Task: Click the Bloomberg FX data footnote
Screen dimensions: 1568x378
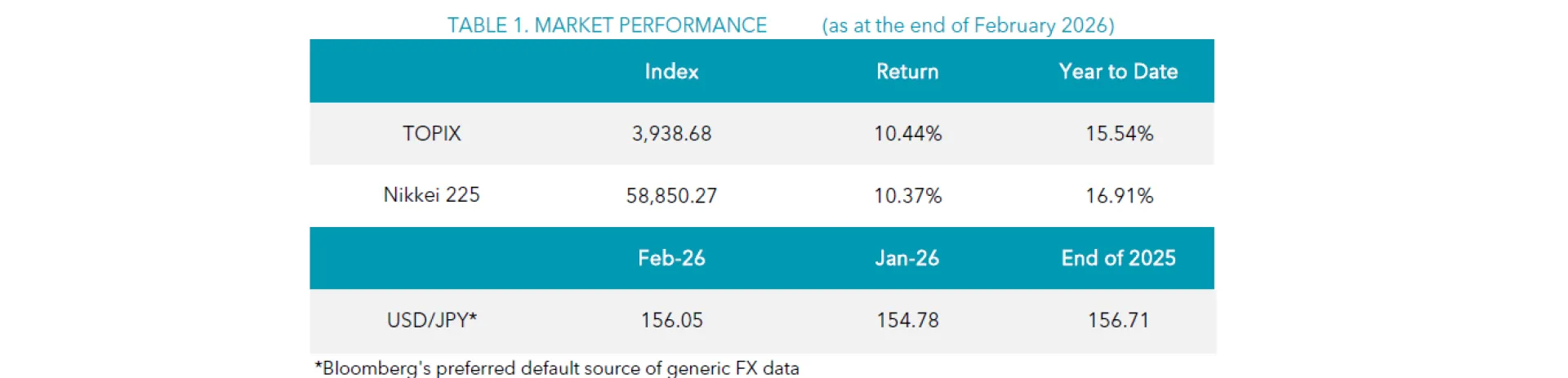Action: tap(557, 368)
